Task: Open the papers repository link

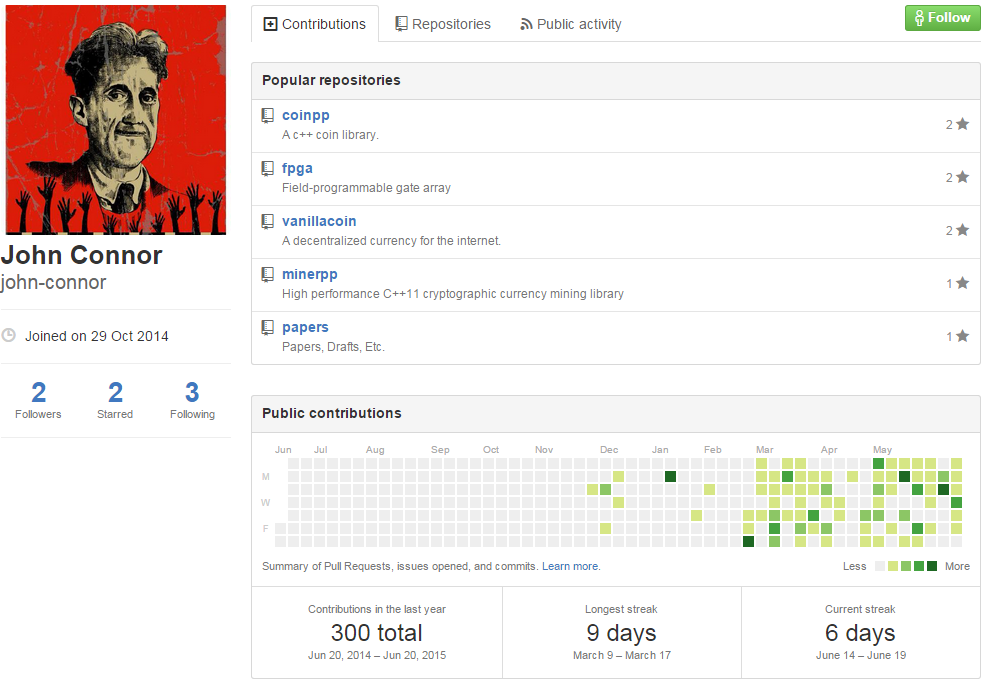Action: [305, 327]
